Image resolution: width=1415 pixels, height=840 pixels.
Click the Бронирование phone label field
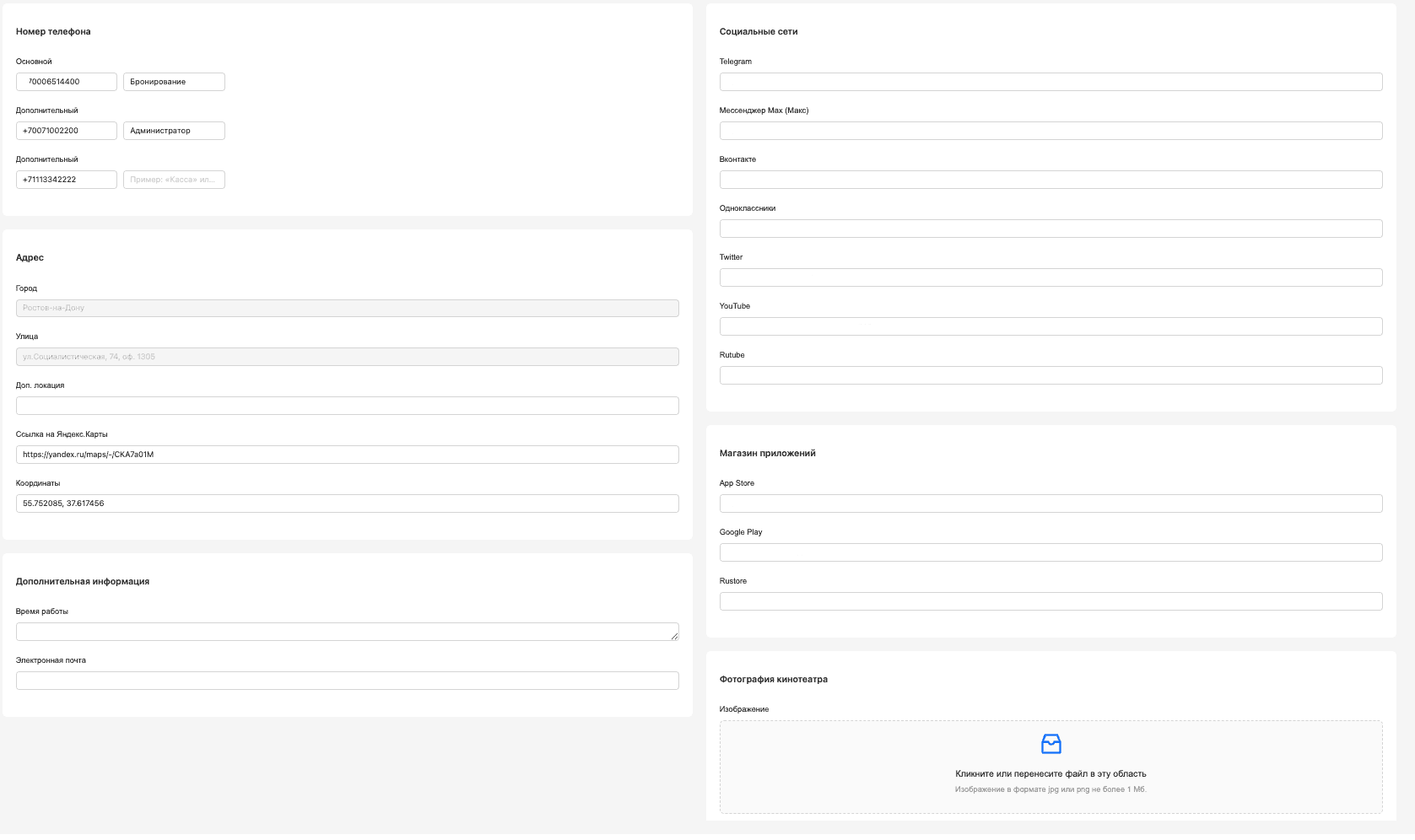(x=174, y=82)
